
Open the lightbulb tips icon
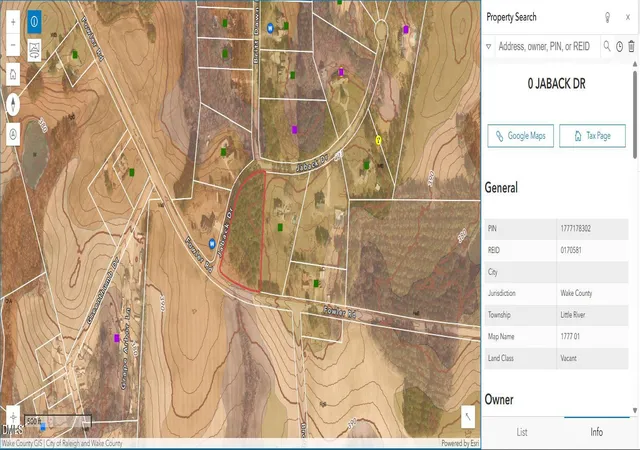click(607, 18)
